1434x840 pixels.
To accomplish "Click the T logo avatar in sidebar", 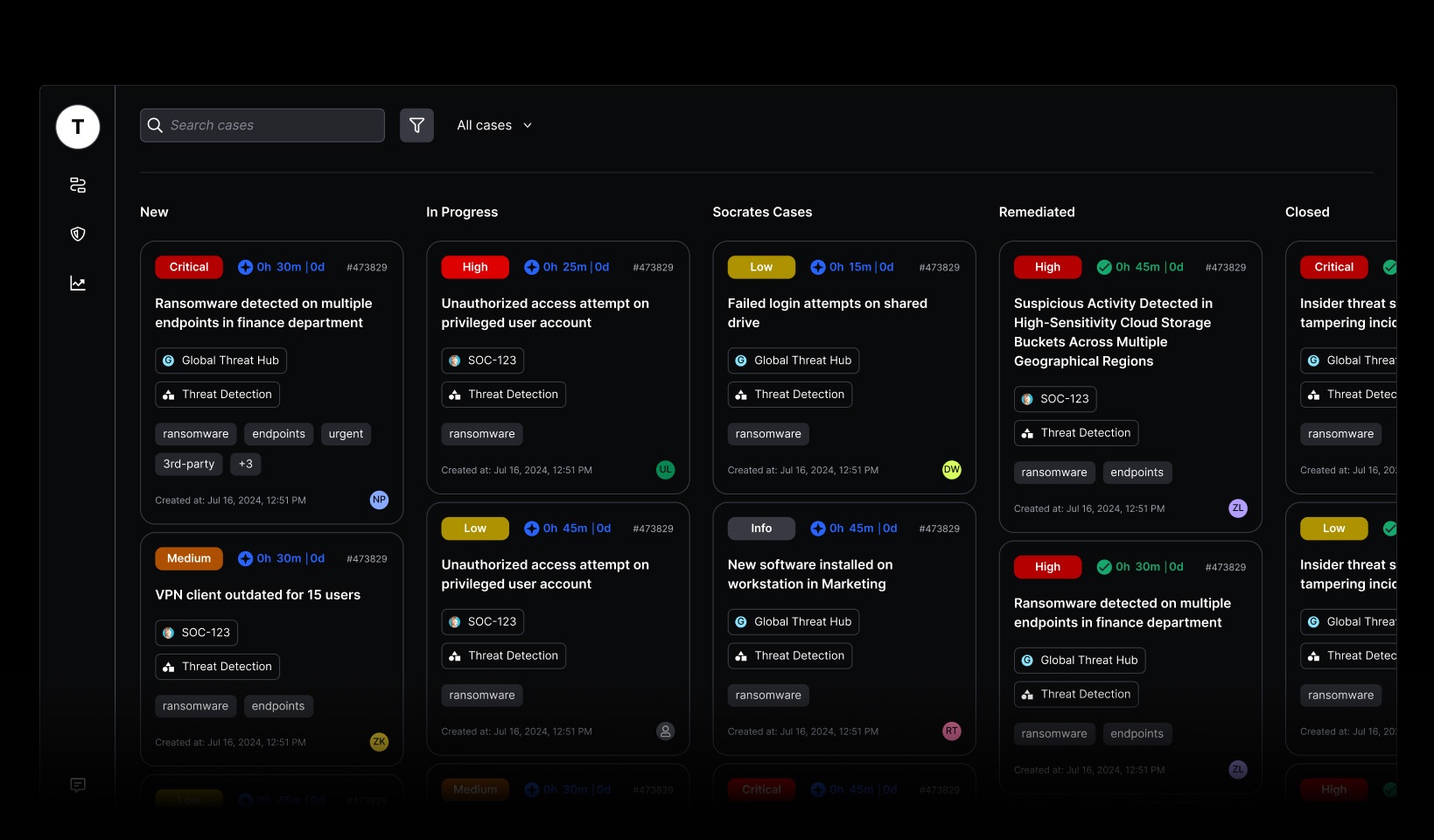I will [x=78, y=127].
